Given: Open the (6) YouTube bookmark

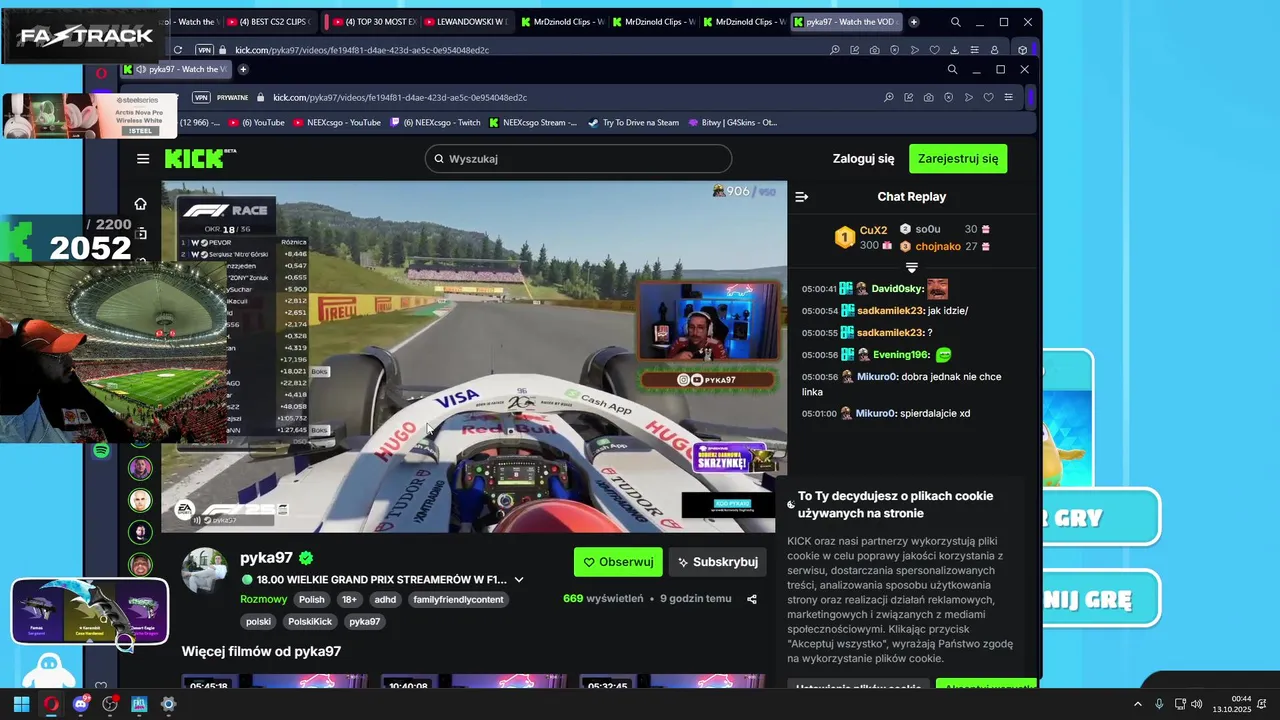Looking at the screenshot, I should coord(257,123).
